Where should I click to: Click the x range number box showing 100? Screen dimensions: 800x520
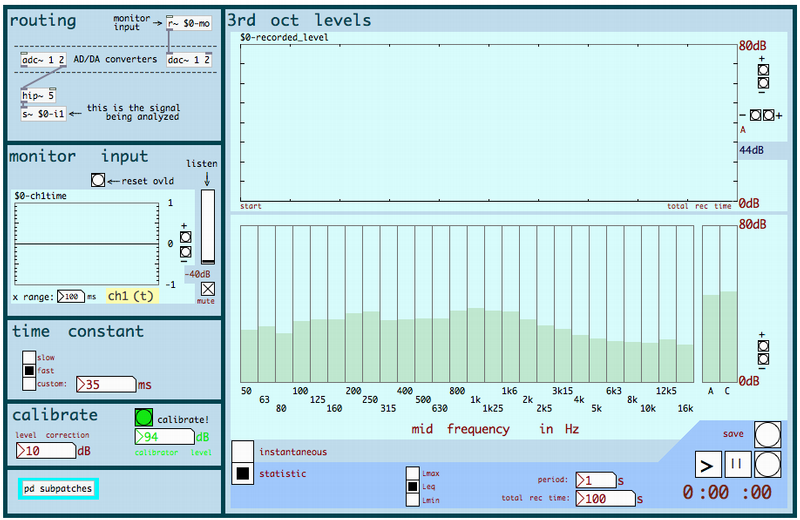[70, 296]
